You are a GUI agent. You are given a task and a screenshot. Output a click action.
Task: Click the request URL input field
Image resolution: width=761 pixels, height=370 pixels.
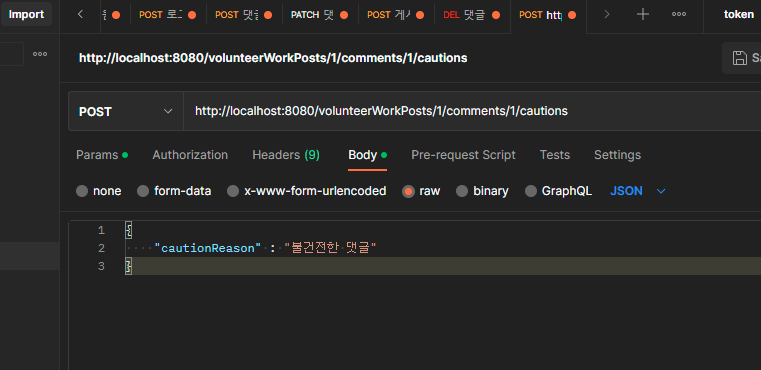tap(471, 111)
